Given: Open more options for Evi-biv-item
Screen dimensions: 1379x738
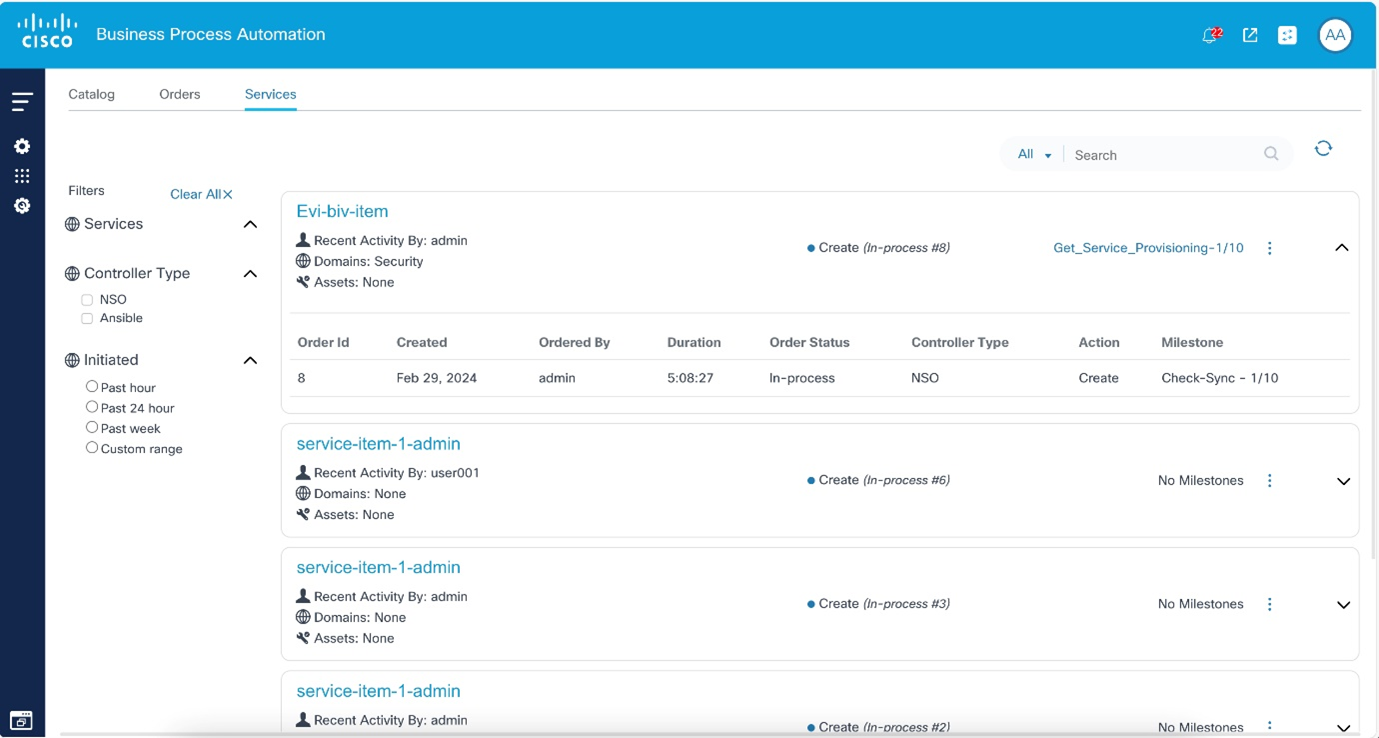Looking at the screenshot, I should (x=1270, y=248).
